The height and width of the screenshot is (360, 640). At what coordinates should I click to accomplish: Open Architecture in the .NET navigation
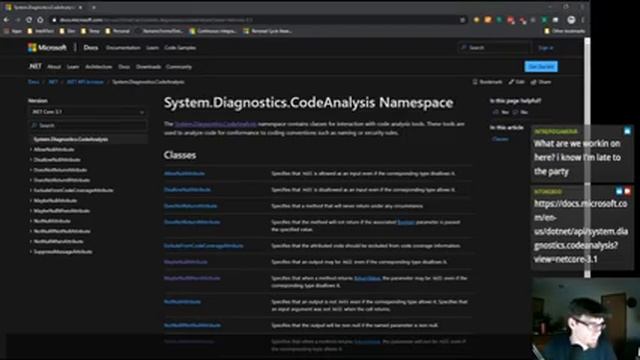[x=98, y=67]
